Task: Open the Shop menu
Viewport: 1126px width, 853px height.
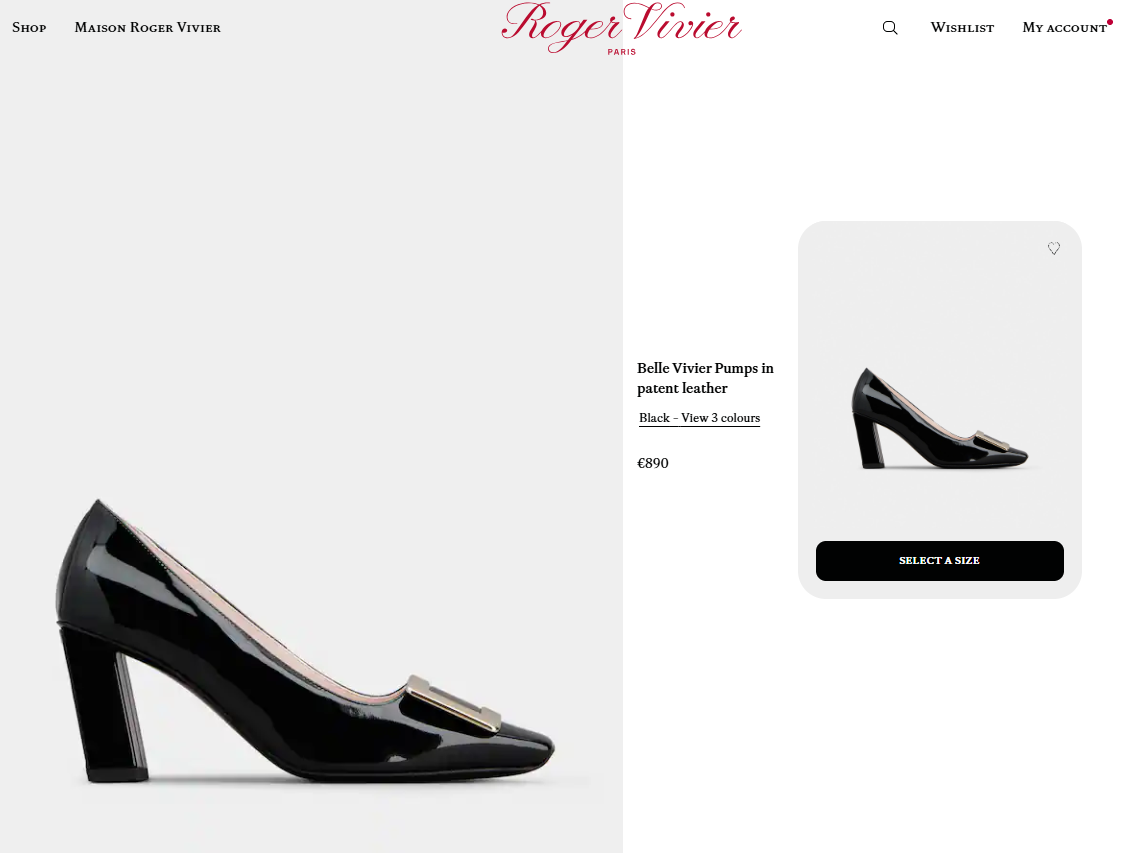Action: point(29,27)
